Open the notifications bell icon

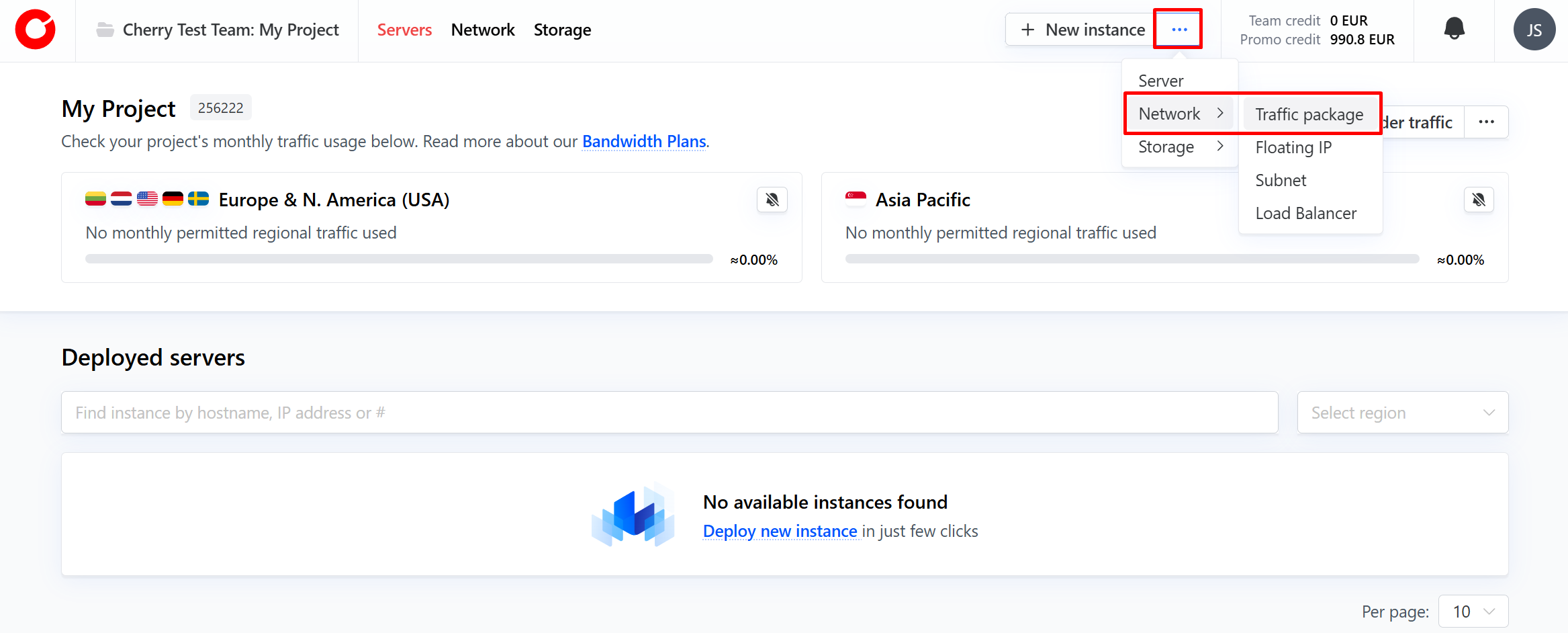tap(1454, 29)
